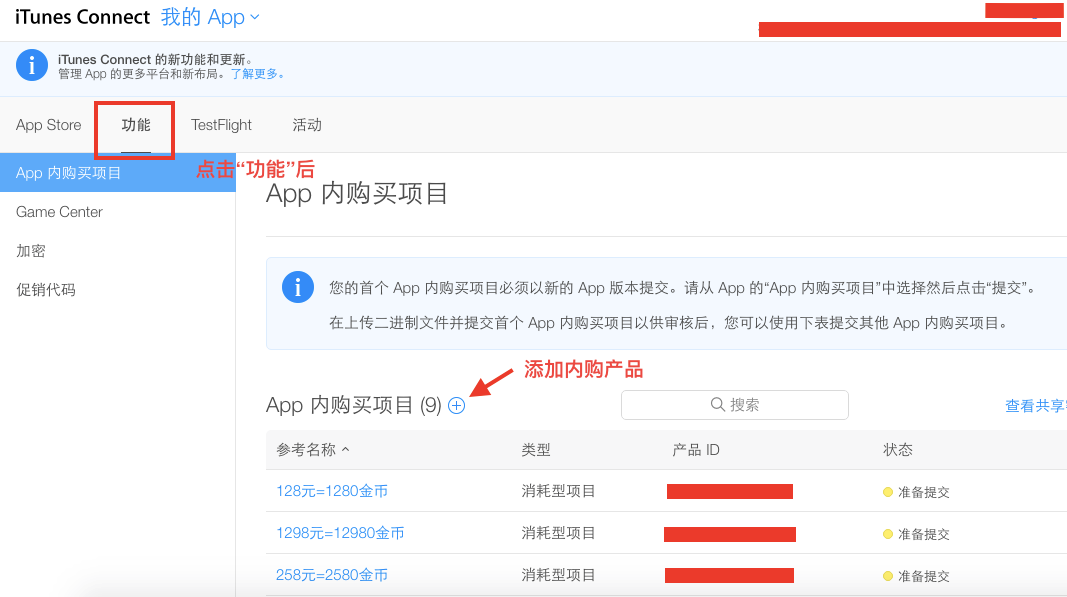The width and height of the screenshot is (1067, 597).
Task: Click 消耗型项目 in the 128元 row
Action: (559, 491)
